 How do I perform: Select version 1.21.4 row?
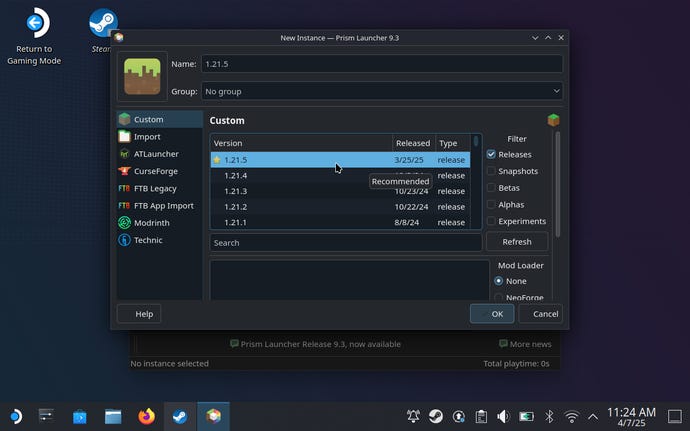(340, 175)
